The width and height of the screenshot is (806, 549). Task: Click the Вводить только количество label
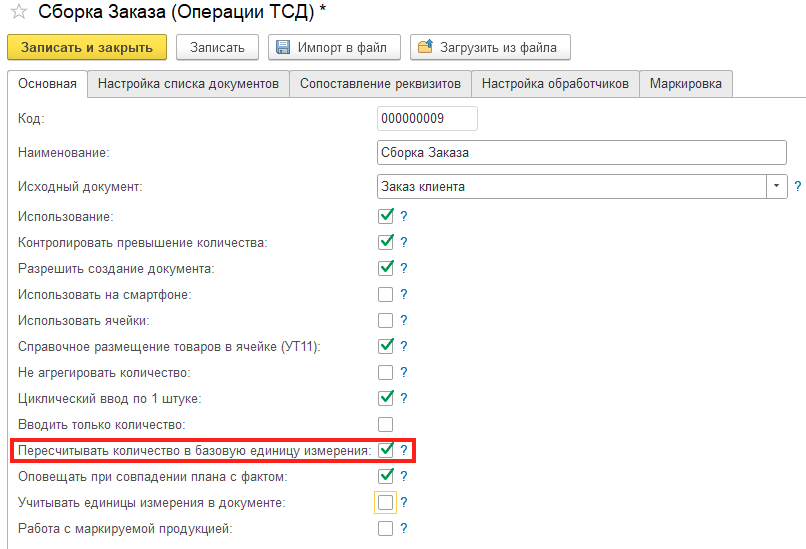pyautogui.click(x=102, y=425)
